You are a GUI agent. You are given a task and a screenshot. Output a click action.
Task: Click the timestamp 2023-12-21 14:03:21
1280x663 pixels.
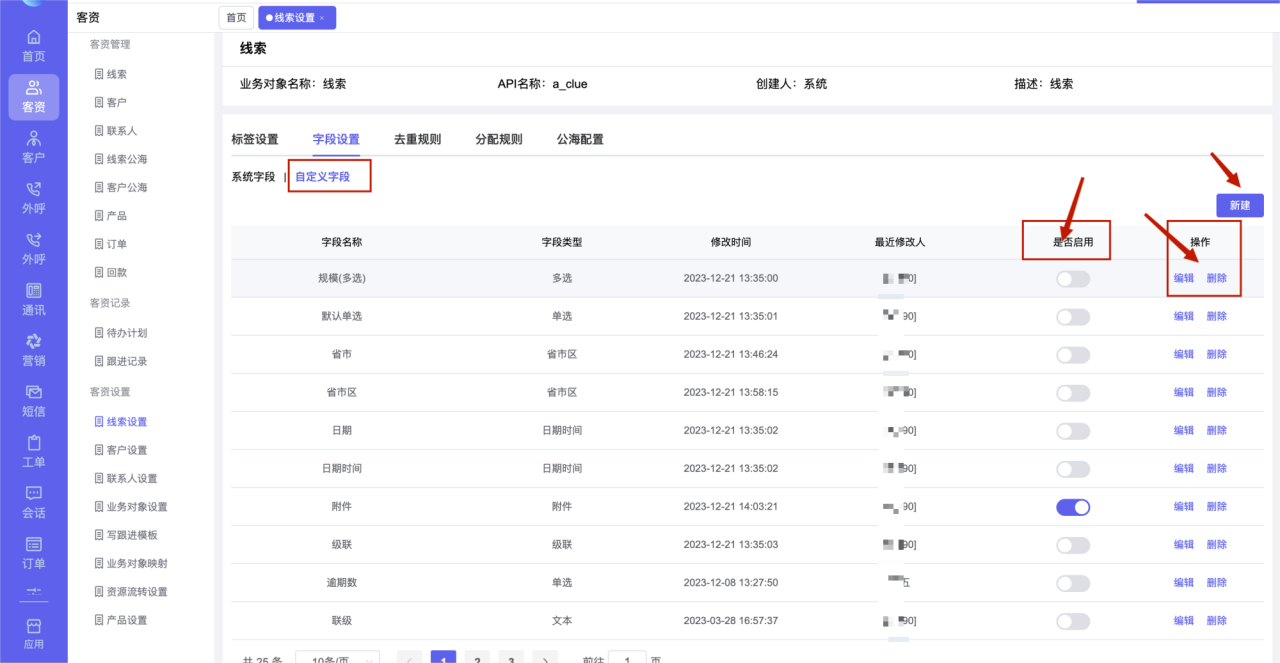(731, 507)
